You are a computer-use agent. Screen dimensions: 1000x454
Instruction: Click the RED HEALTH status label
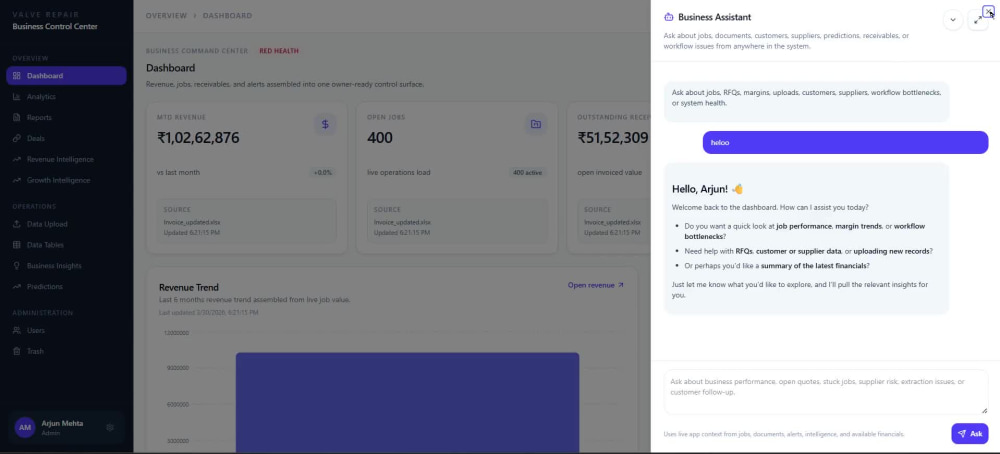point(279,51)
